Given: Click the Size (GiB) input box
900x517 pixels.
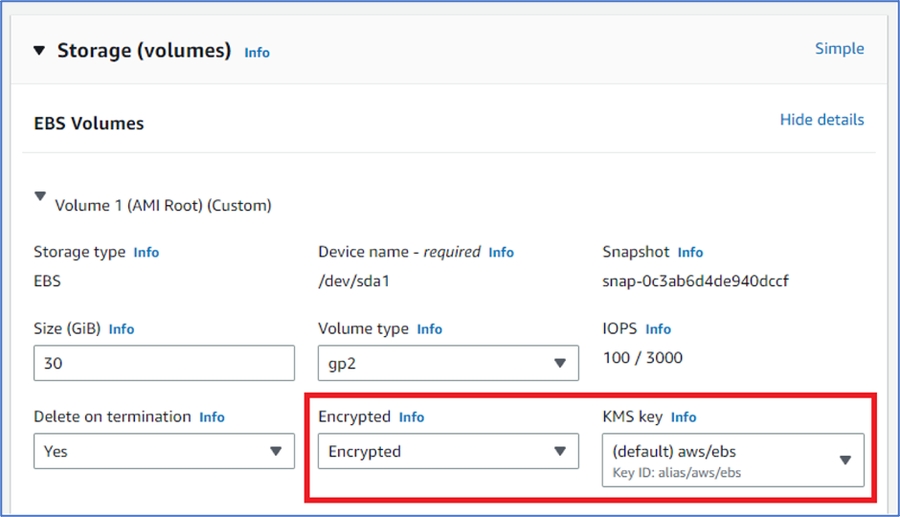Looking at the screenshot, I should (x=164, y=363).
